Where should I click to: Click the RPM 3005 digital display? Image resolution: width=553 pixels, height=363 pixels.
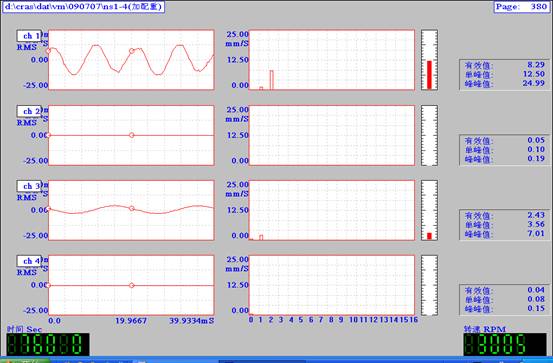pos(505,344)
